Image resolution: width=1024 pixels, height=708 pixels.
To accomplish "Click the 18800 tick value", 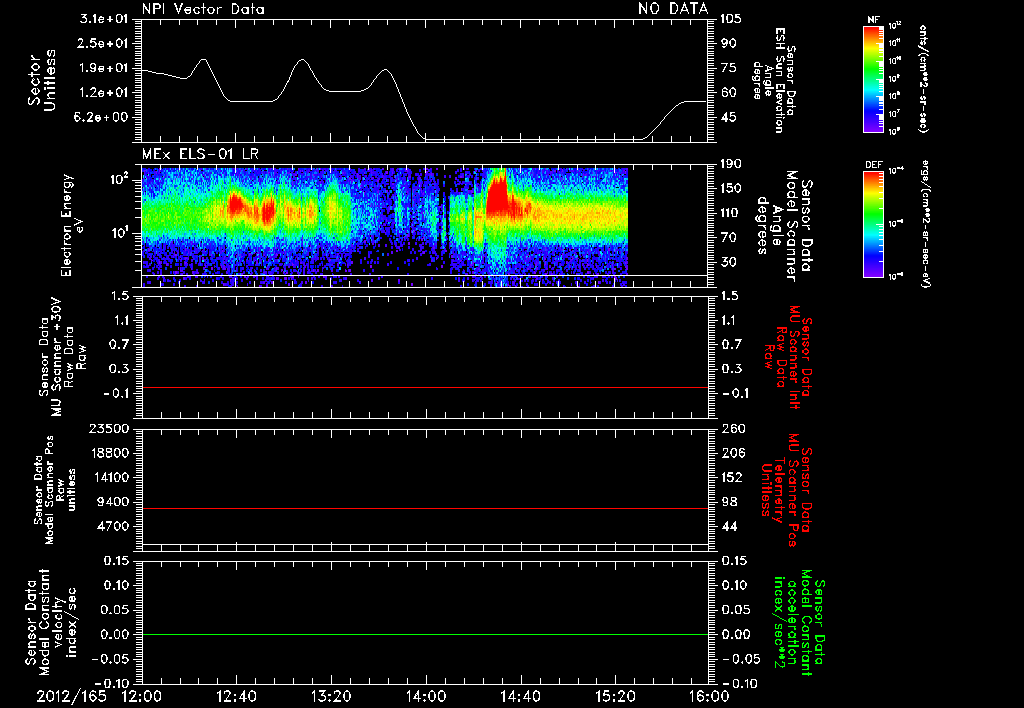I will 112,453.
